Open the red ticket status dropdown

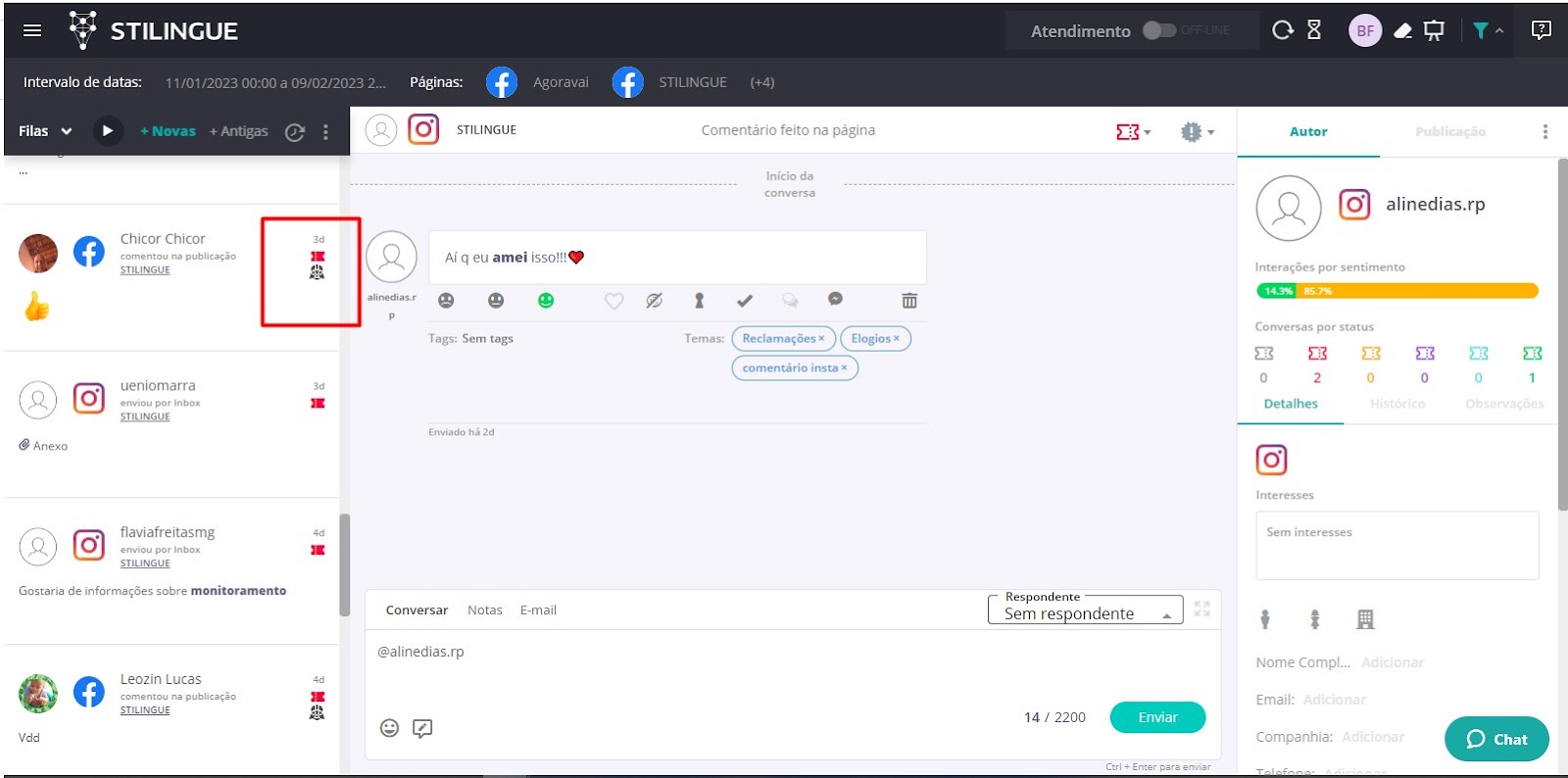tap(1133, 131)
